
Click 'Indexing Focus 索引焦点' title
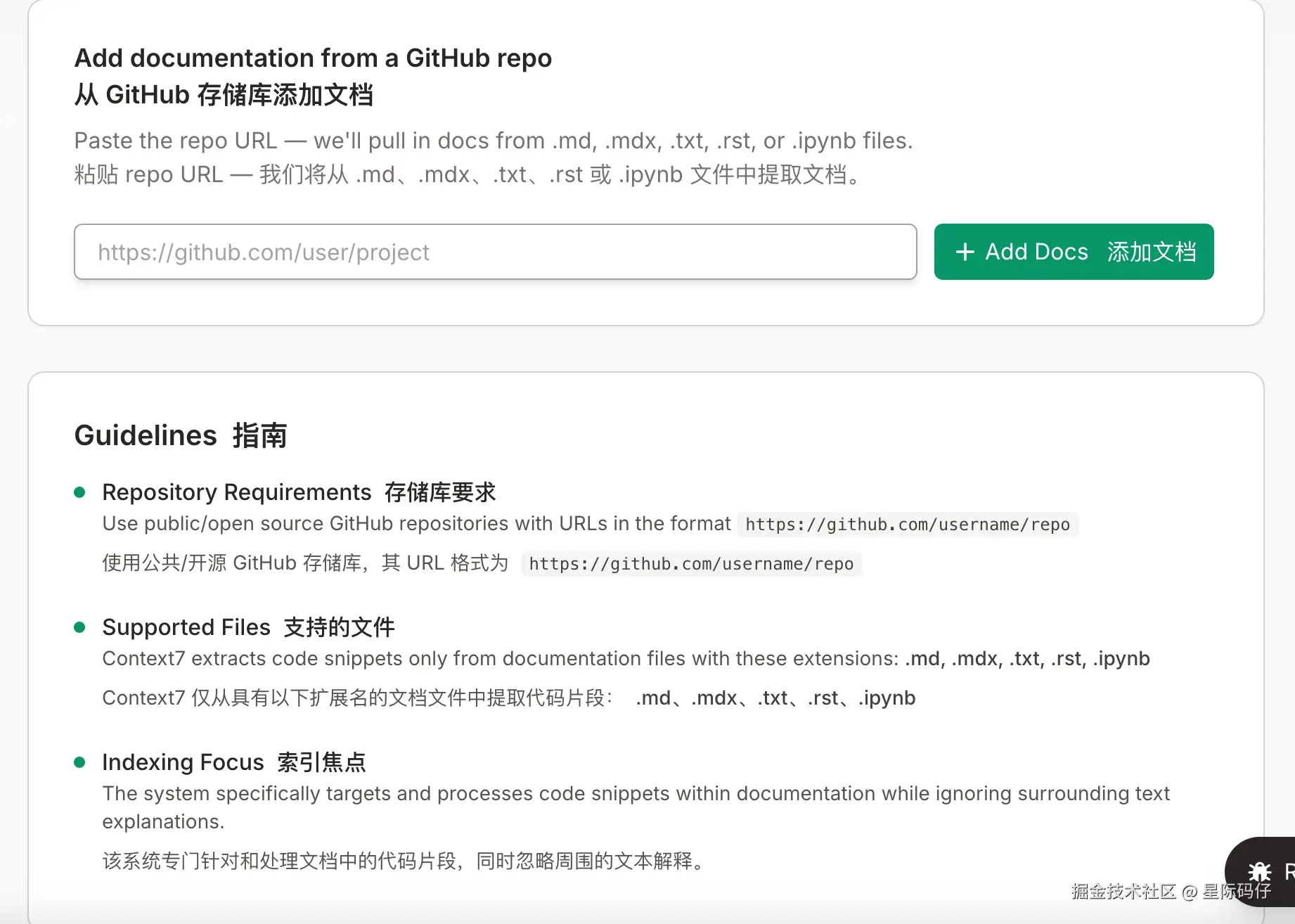234,762
